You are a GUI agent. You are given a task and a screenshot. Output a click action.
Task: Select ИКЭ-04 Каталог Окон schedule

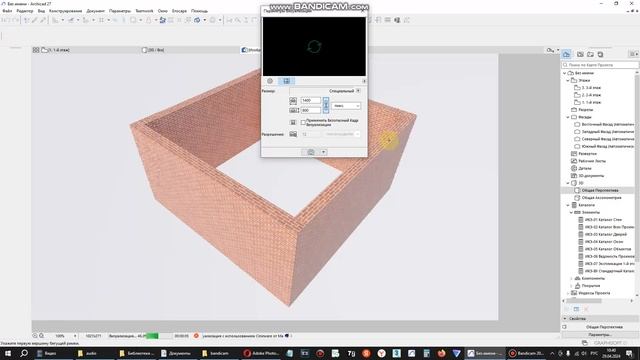pos(601,242)
